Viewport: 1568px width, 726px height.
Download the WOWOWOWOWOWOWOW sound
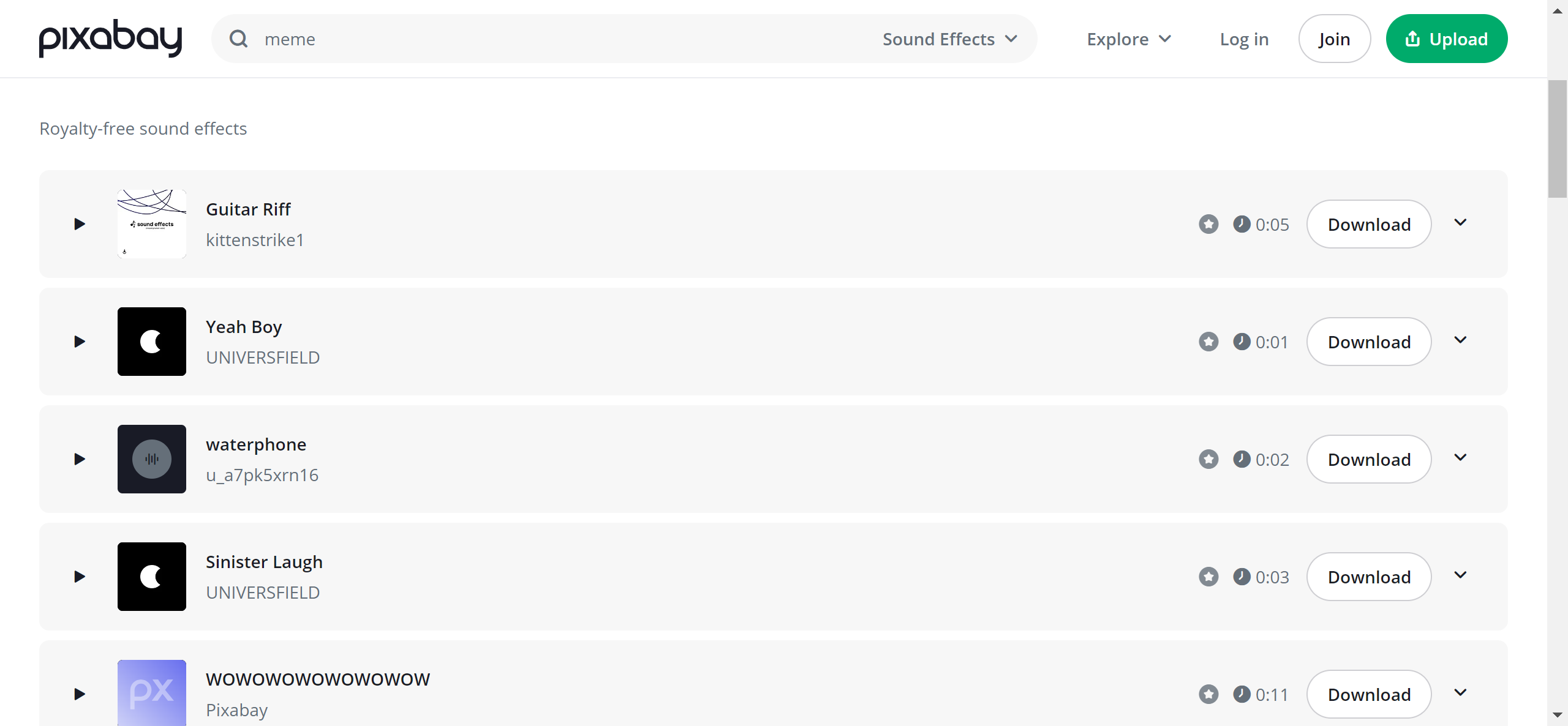click(1369, 694)
